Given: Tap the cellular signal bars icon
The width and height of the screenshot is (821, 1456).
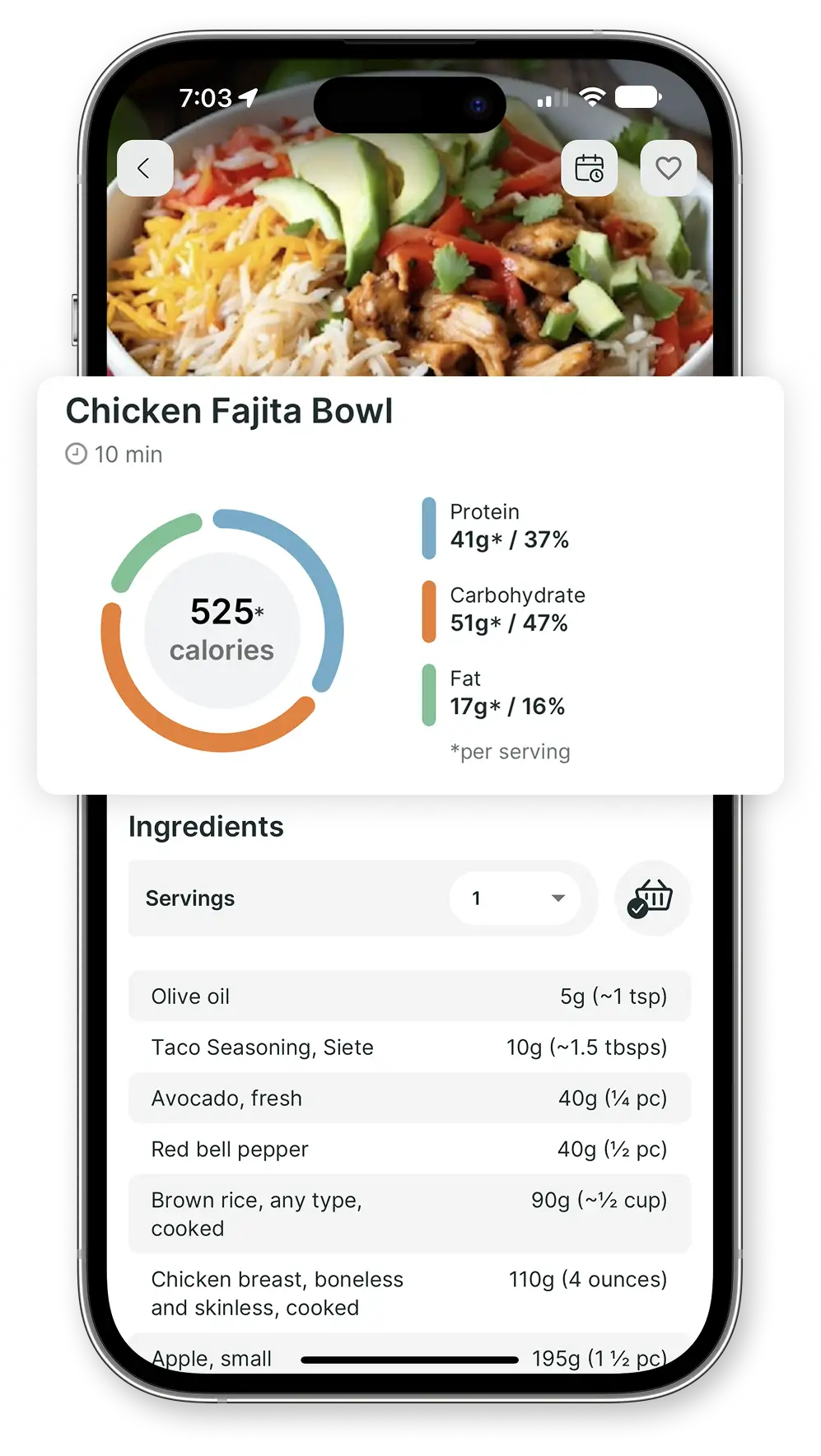Looking at the screenshot, I should (x=553, y=100).
